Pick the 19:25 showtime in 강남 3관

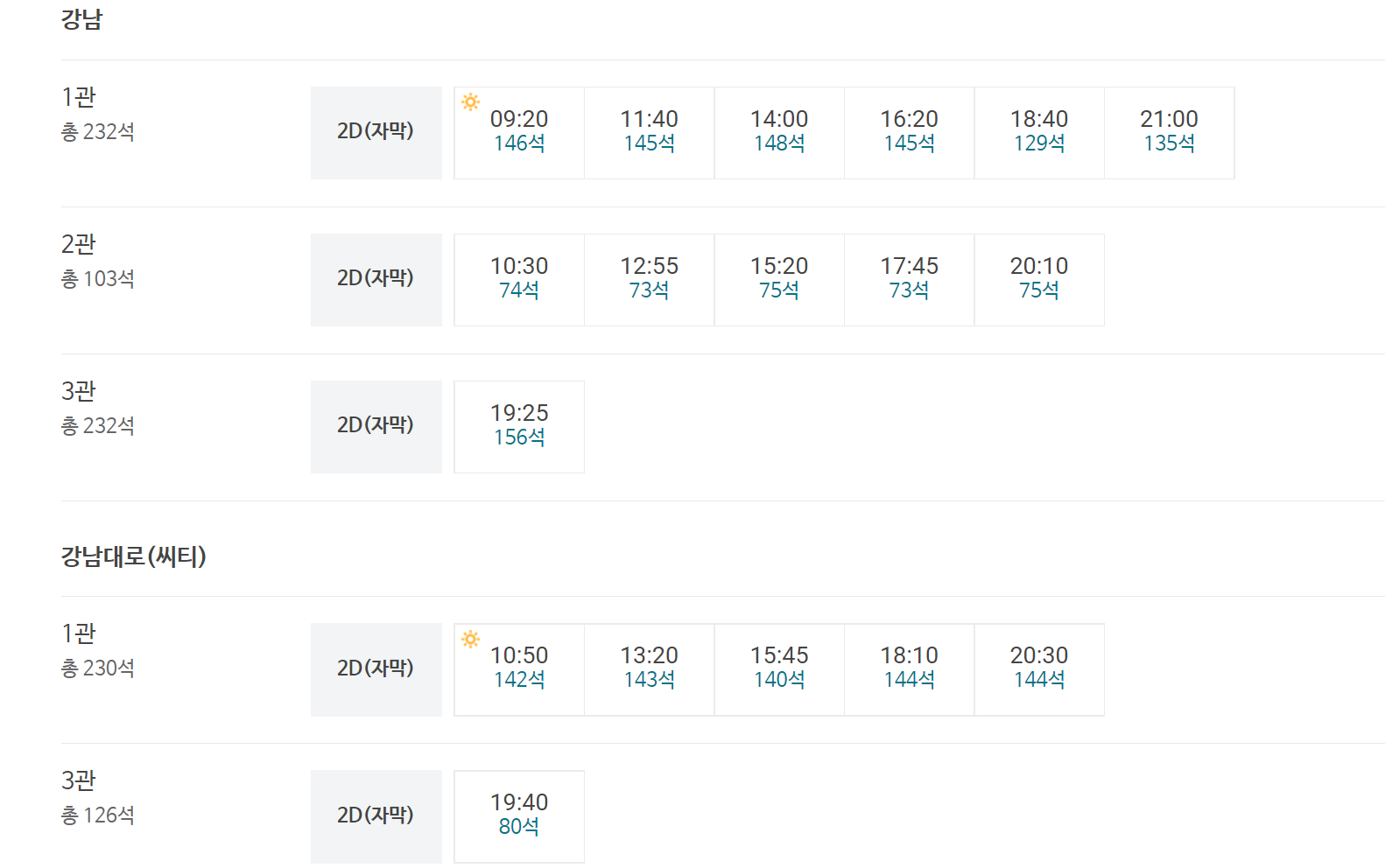tap(519, 427)
